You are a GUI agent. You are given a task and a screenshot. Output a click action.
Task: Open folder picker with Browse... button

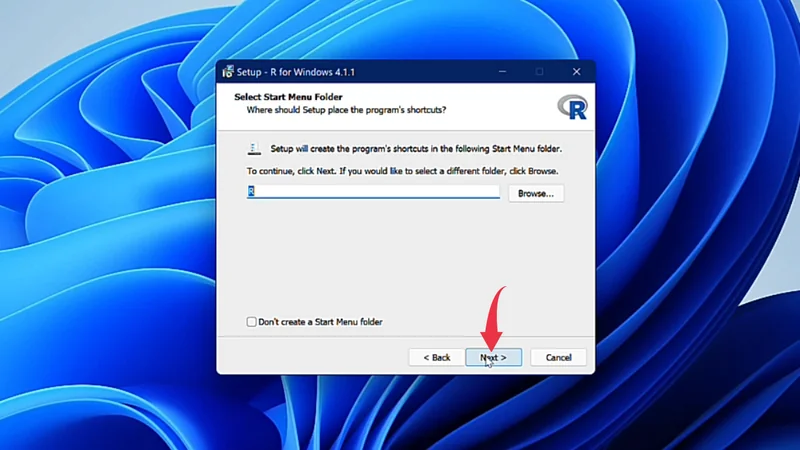point(536,193)
